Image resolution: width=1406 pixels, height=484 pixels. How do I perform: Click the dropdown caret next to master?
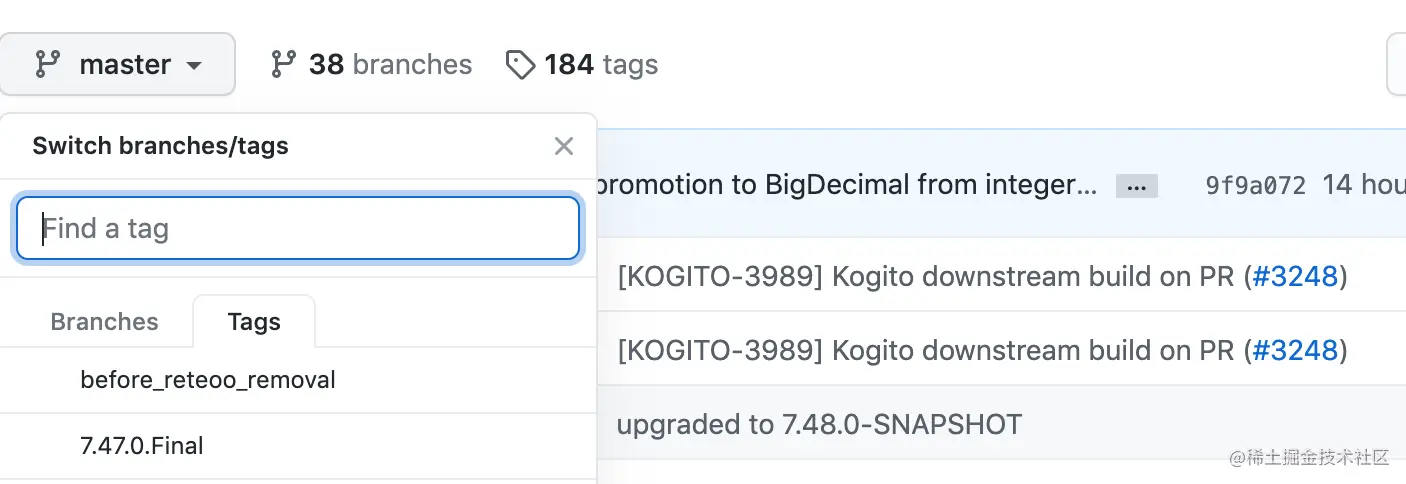click(x=194, y=66)
